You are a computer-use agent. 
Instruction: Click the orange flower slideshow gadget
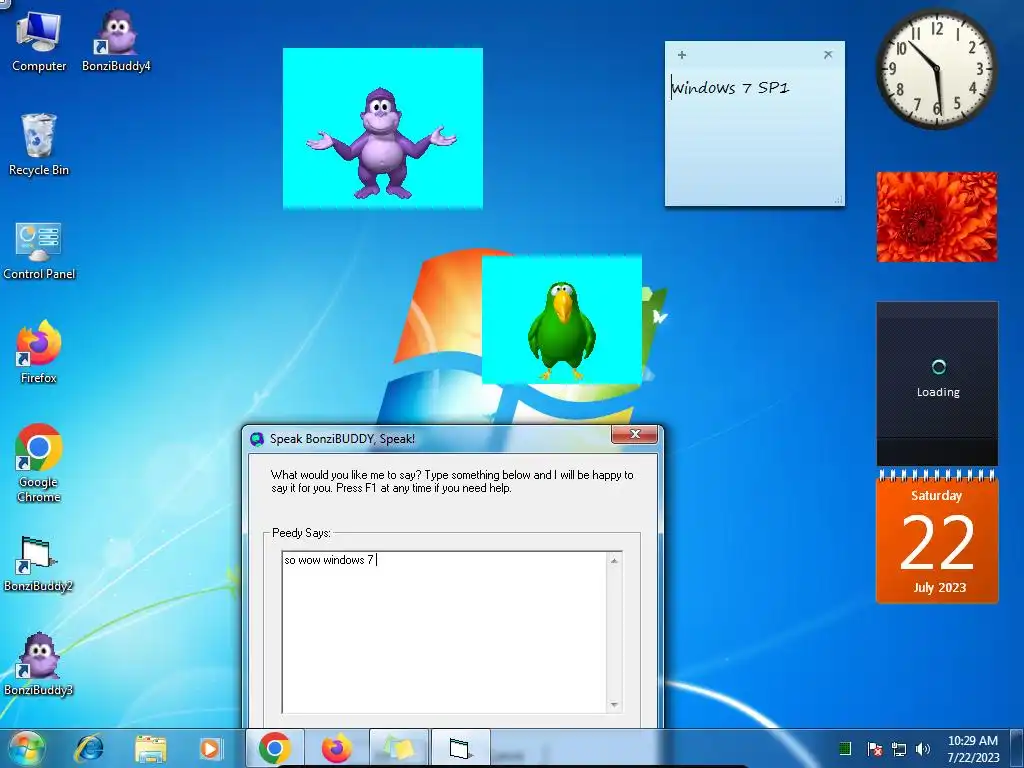[936, 217]
